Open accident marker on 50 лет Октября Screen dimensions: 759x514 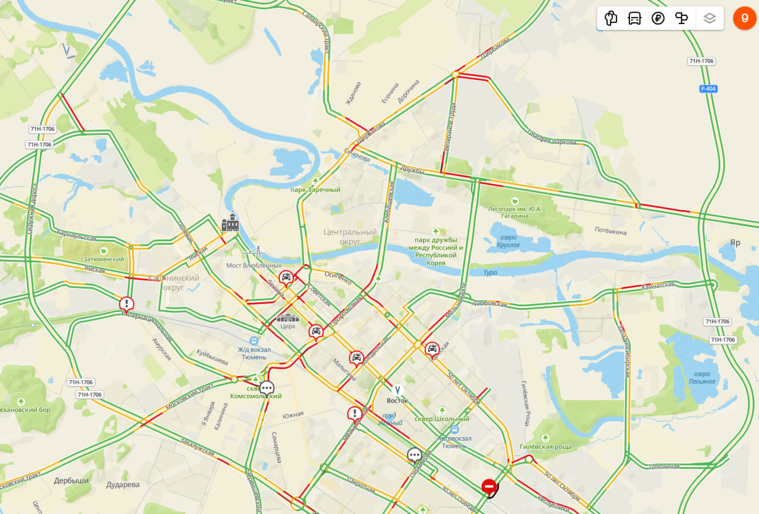432,349
